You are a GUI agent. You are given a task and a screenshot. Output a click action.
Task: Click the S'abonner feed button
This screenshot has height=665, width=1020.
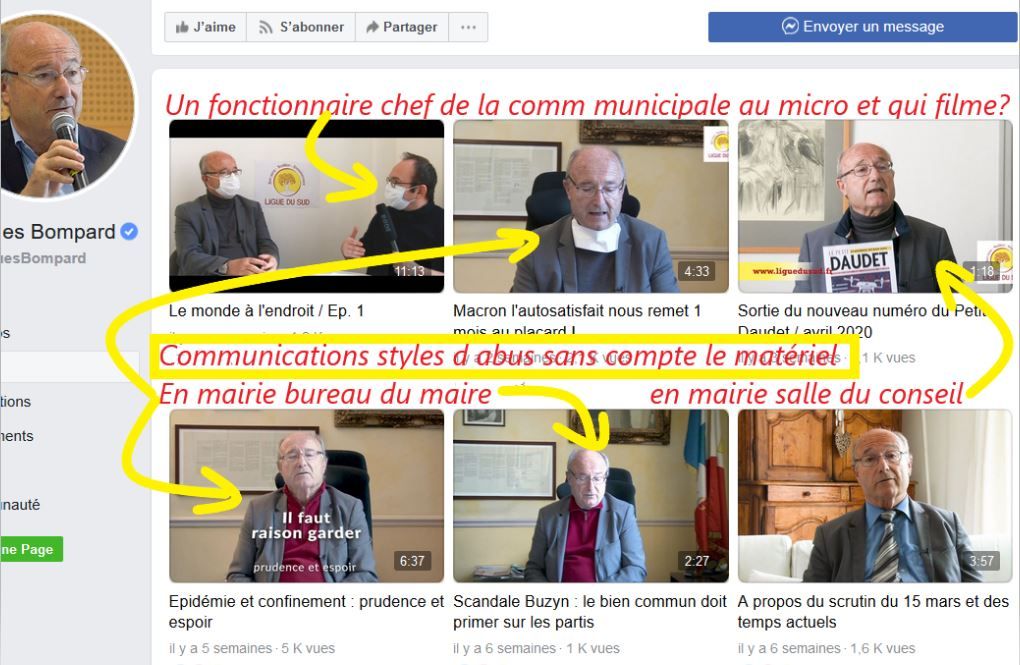[301, 27]
